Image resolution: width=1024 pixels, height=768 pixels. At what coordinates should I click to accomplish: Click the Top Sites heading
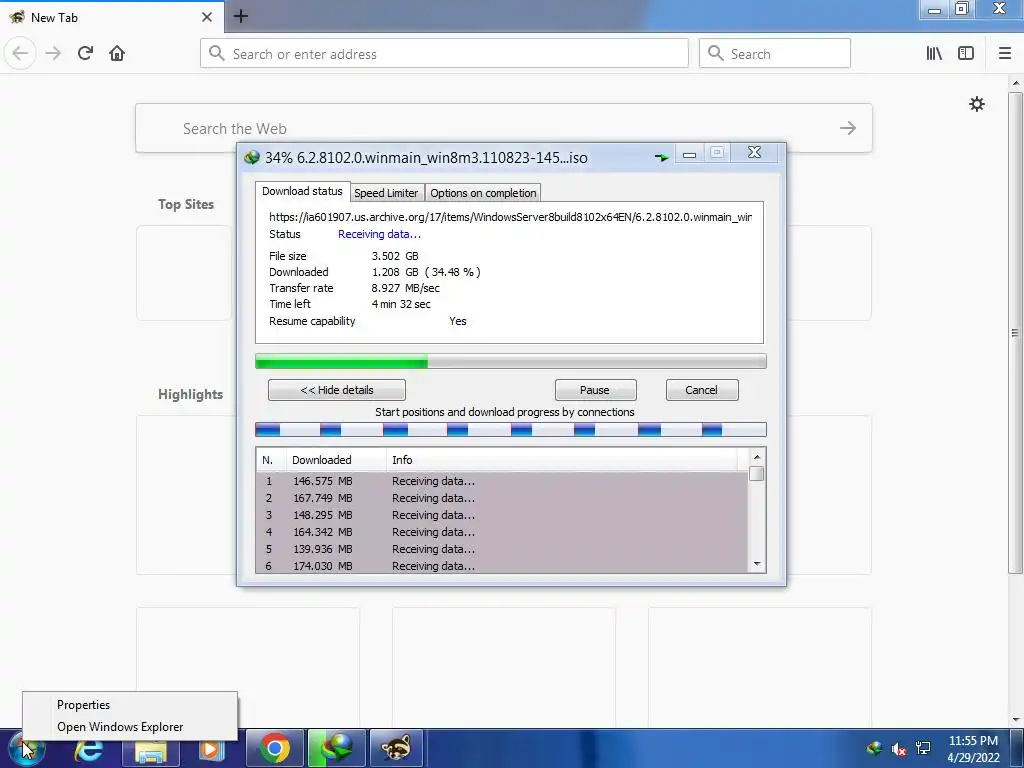point(185,204)
